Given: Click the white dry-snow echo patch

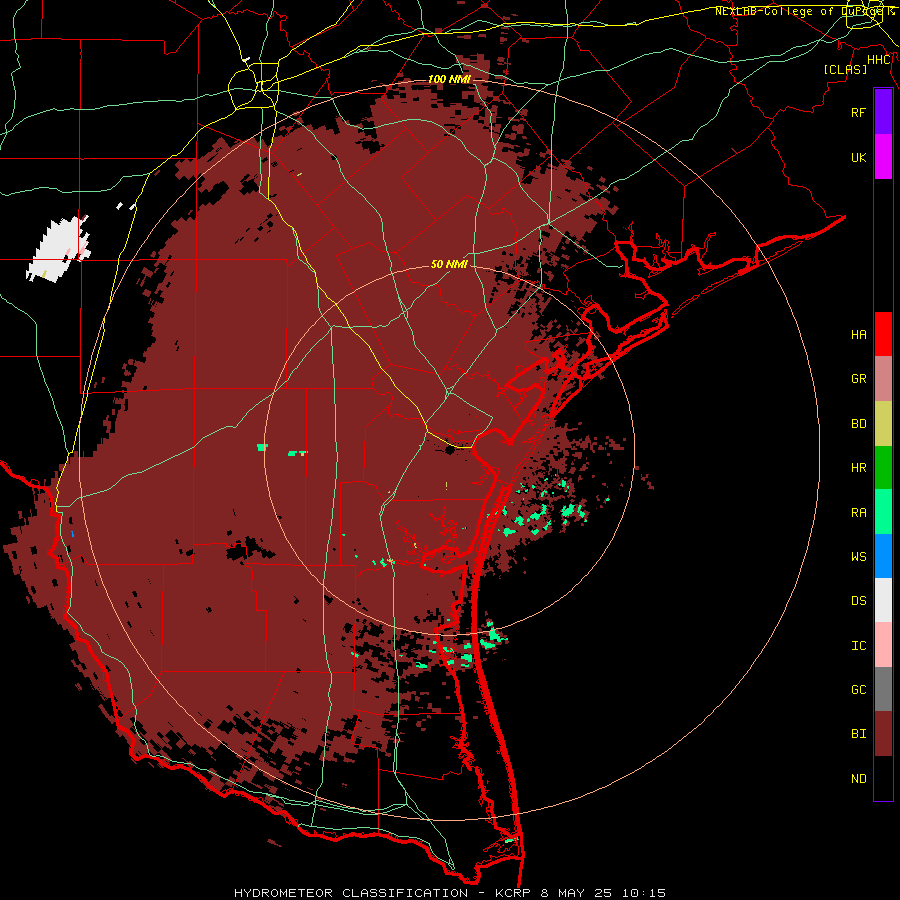Looking at the screenshot, I should point(57,250).
